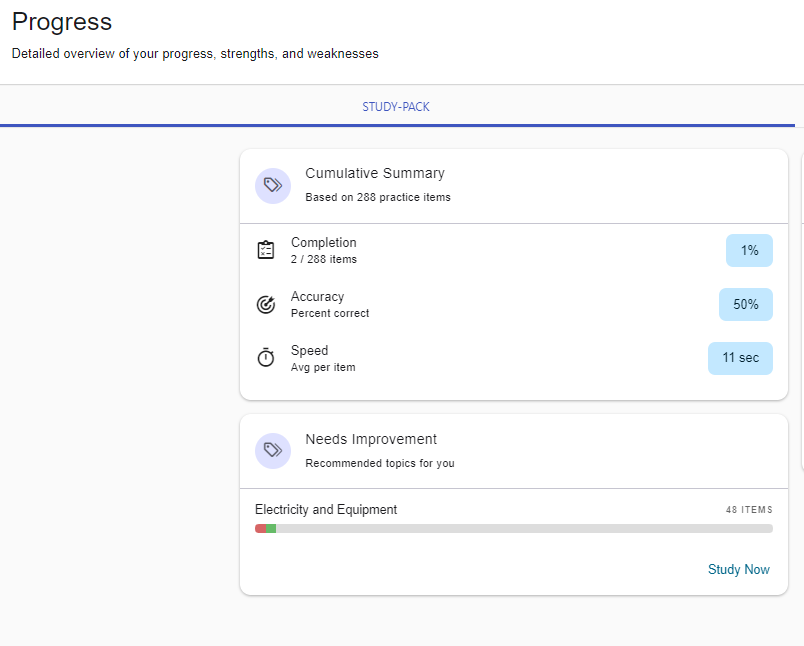Click the 1% completion badge
804x646 pixels.
(x=749, y=251)
